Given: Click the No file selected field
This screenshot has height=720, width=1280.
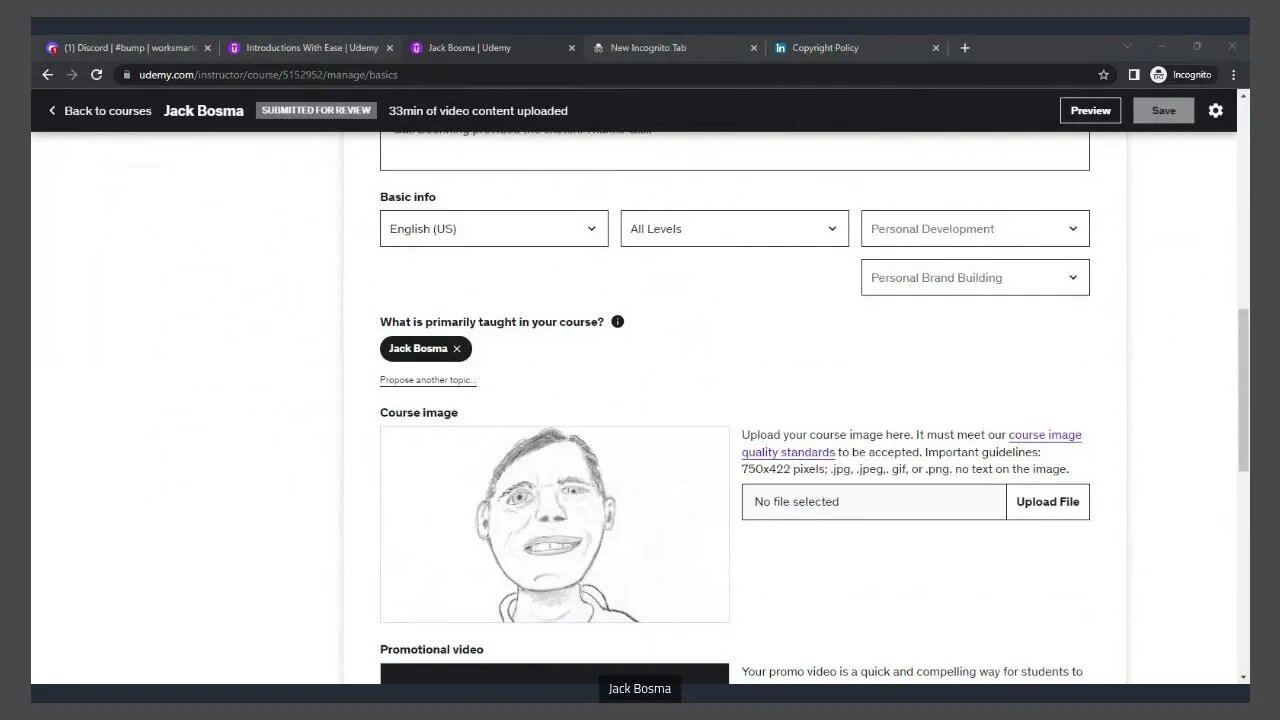Looking at the screenshot, I should [x=874, y=502].
